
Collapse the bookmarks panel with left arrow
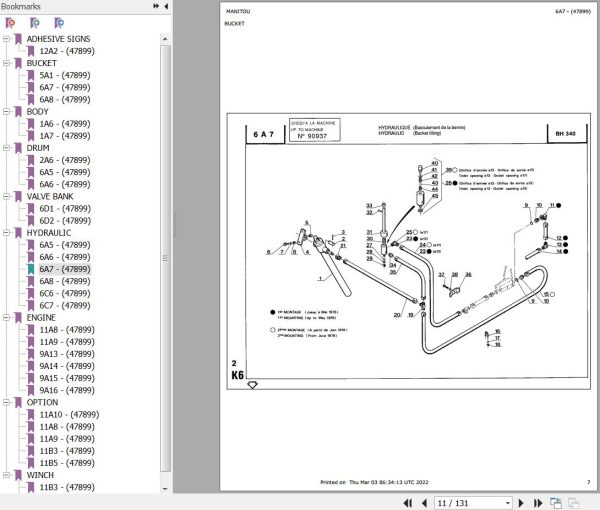[166, 6]
